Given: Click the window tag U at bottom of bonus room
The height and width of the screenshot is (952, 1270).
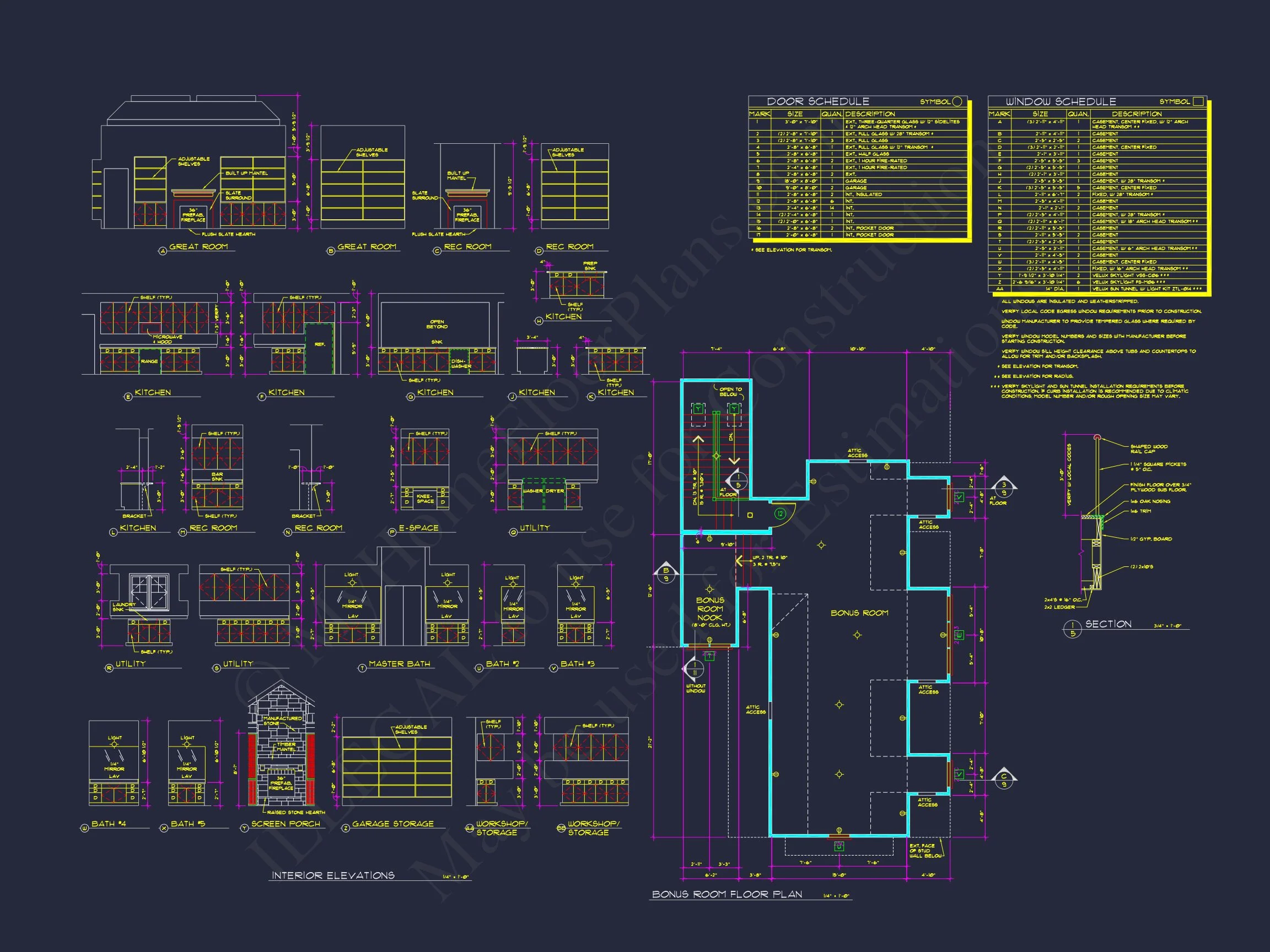Looking at the screenshot, I should coord(839,846).
